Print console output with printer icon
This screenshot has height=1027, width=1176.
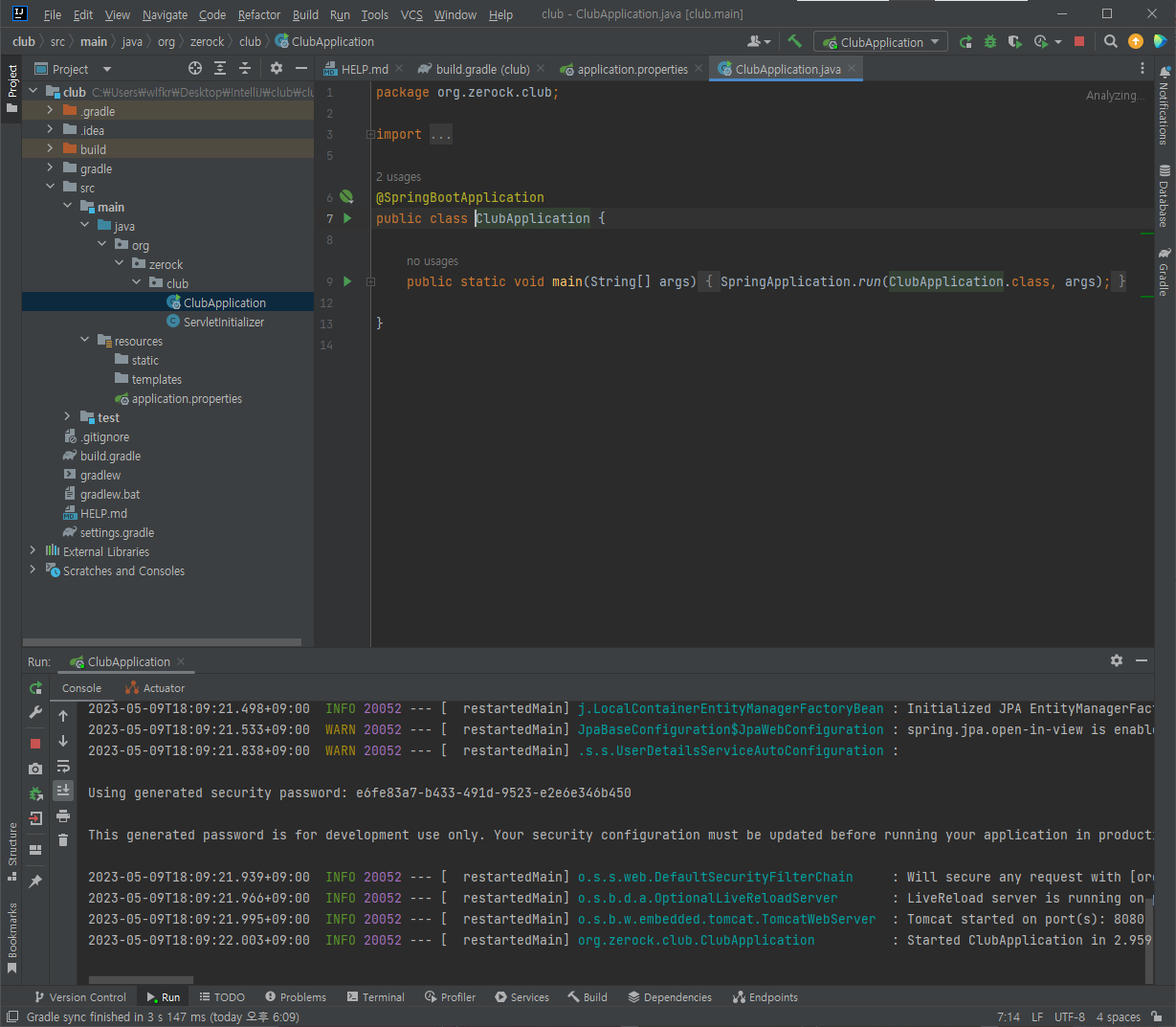pyautogui.click(x=63, y=815)
